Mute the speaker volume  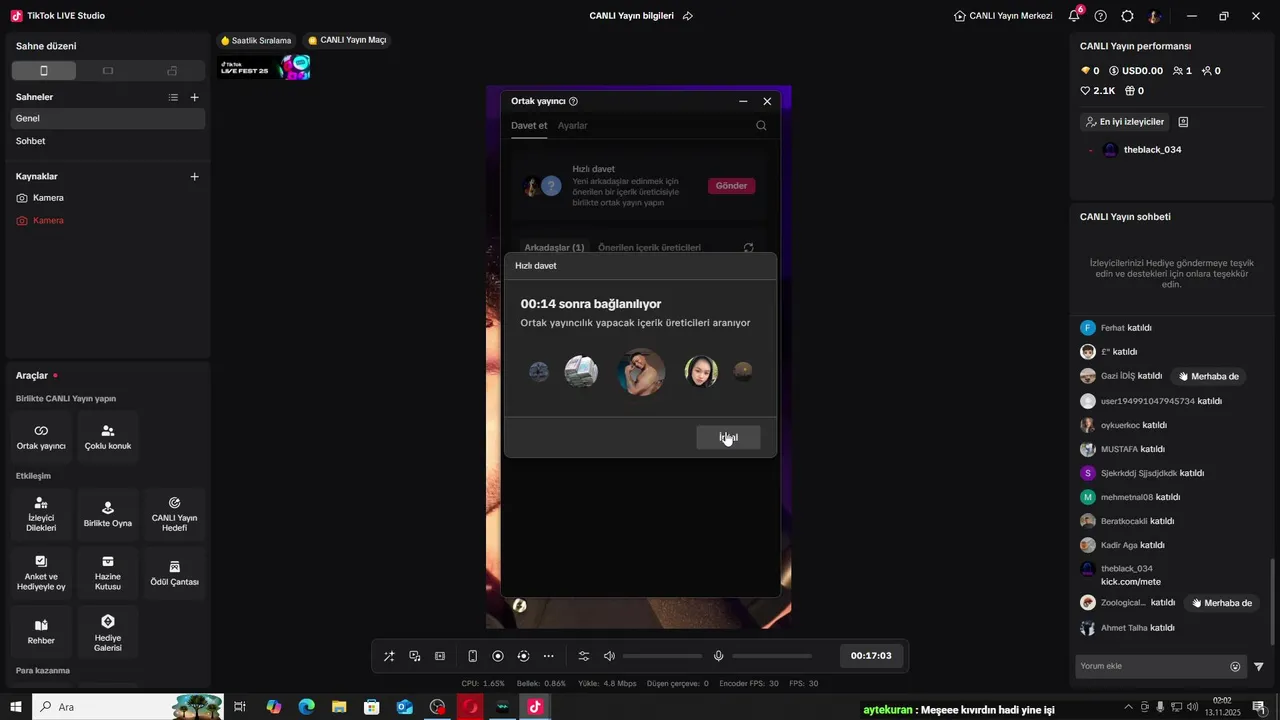(609, 656)
